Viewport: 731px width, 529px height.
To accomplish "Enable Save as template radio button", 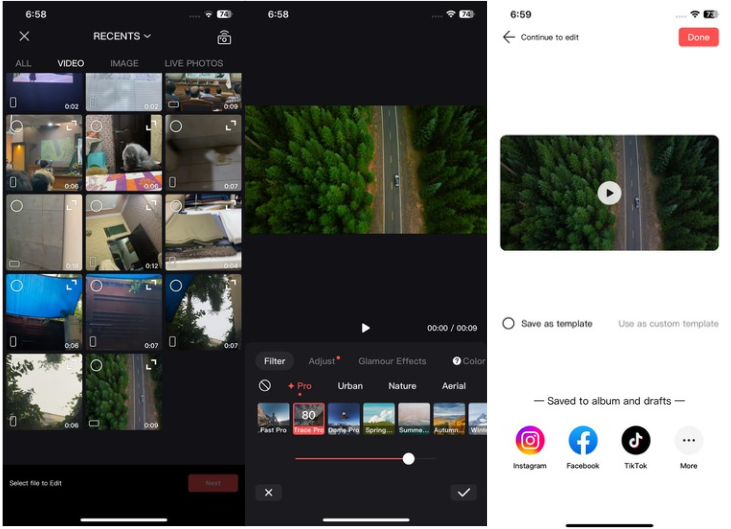I will point(509,324).
